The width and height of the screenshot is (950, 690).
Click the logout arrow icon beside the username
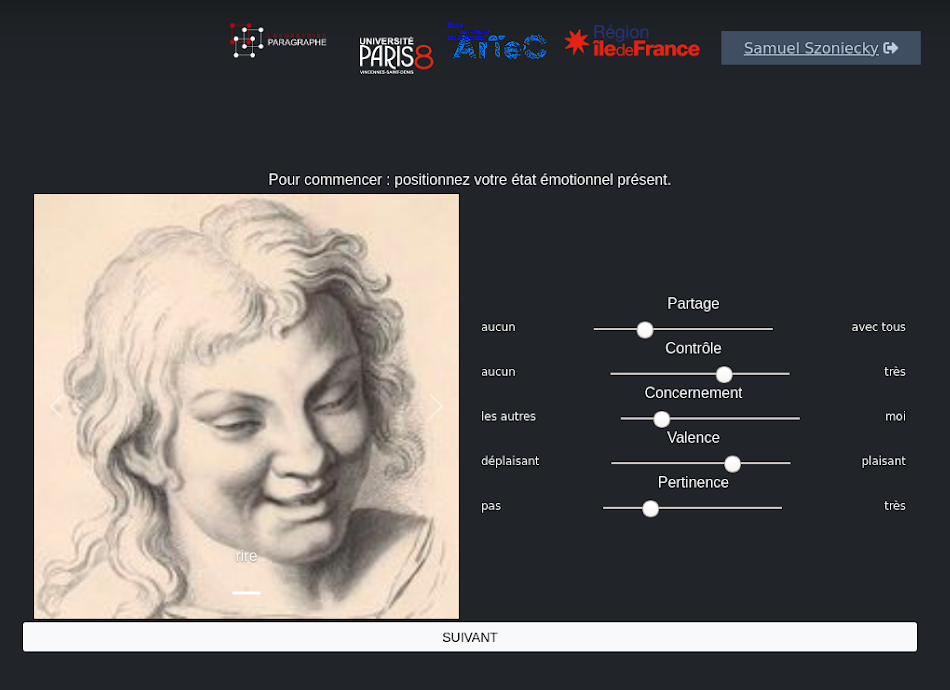coord(891,48)
